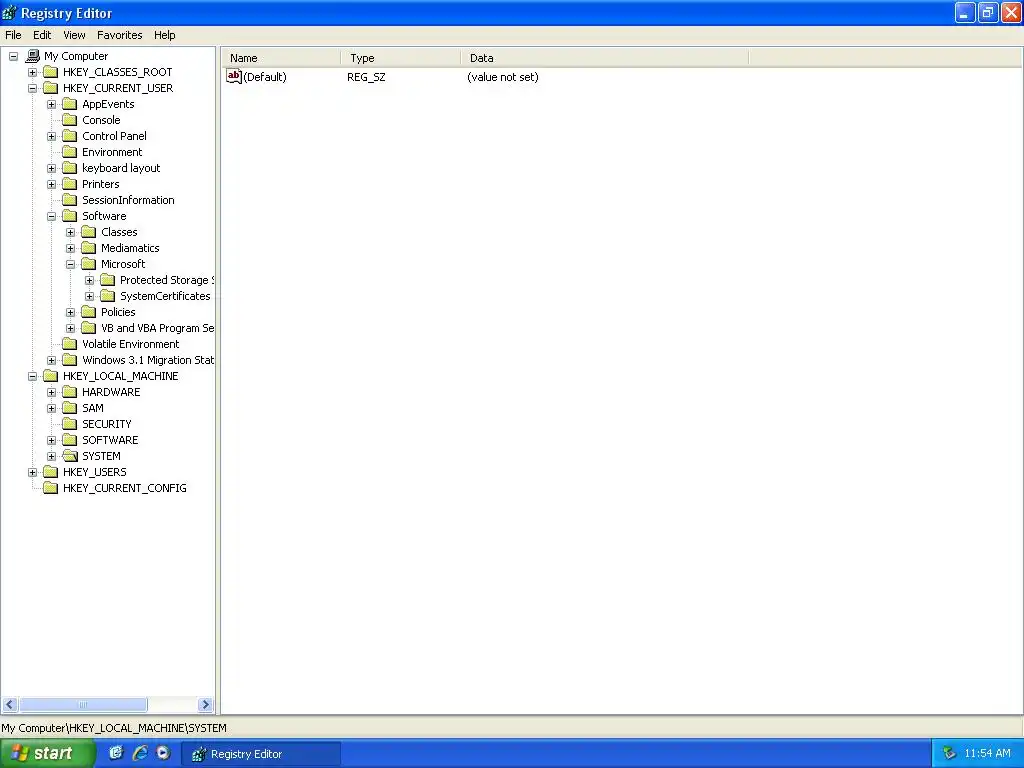Expand the Control Panel key
1024x768 pixels.
click(52, 136)
